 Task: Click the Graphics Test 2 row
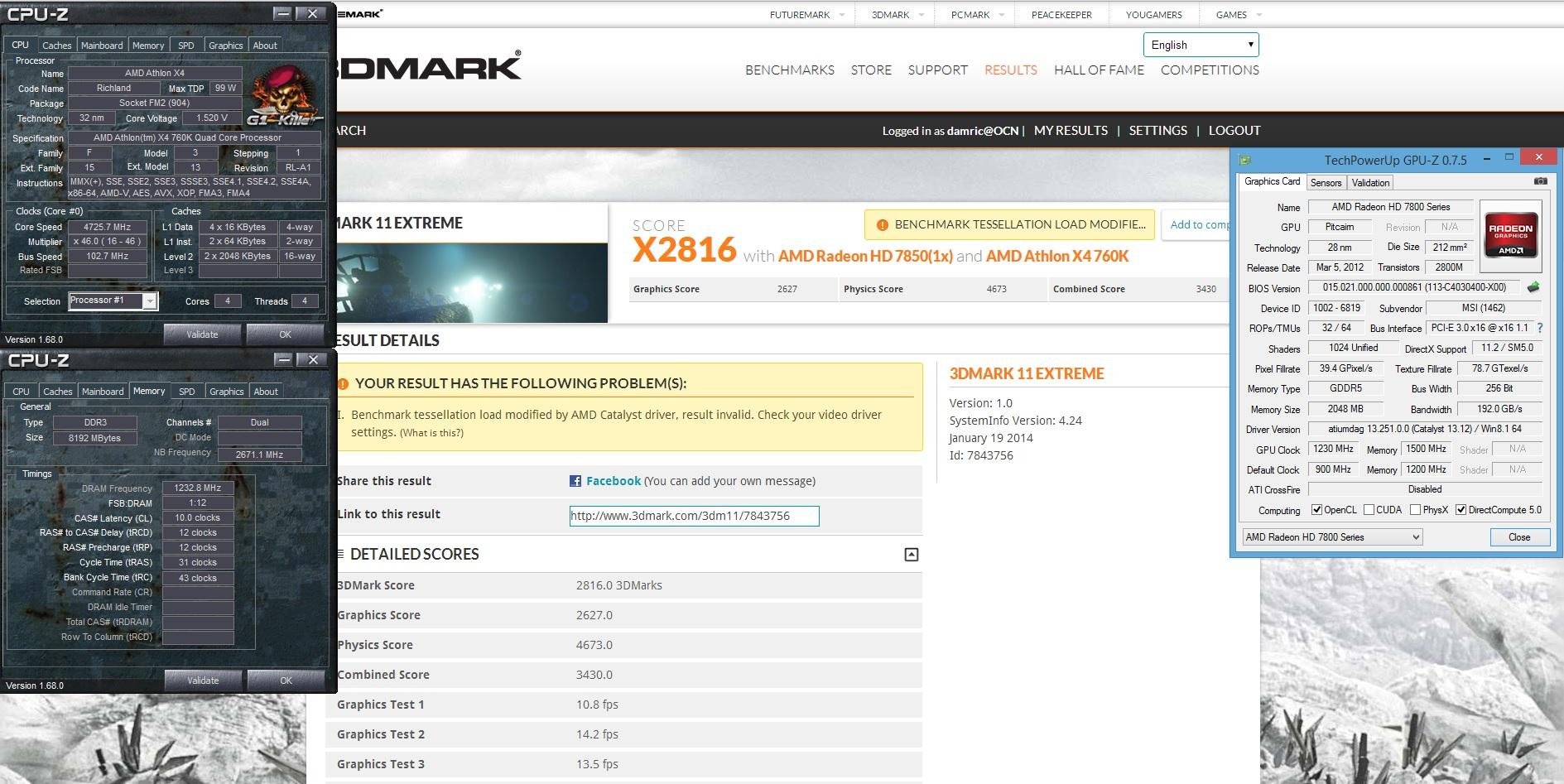click(x=624, y=734)
